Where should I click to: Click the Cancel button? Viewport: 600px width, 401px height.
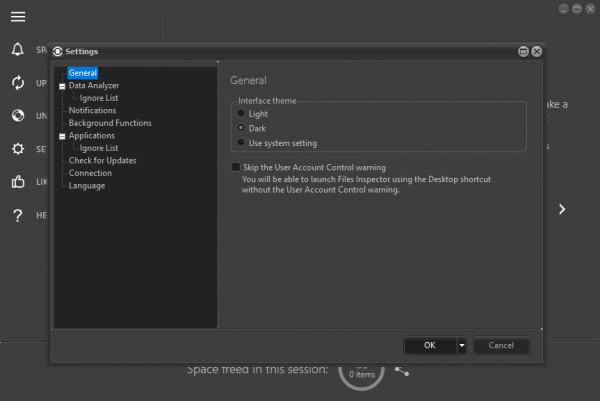point(501,346)
